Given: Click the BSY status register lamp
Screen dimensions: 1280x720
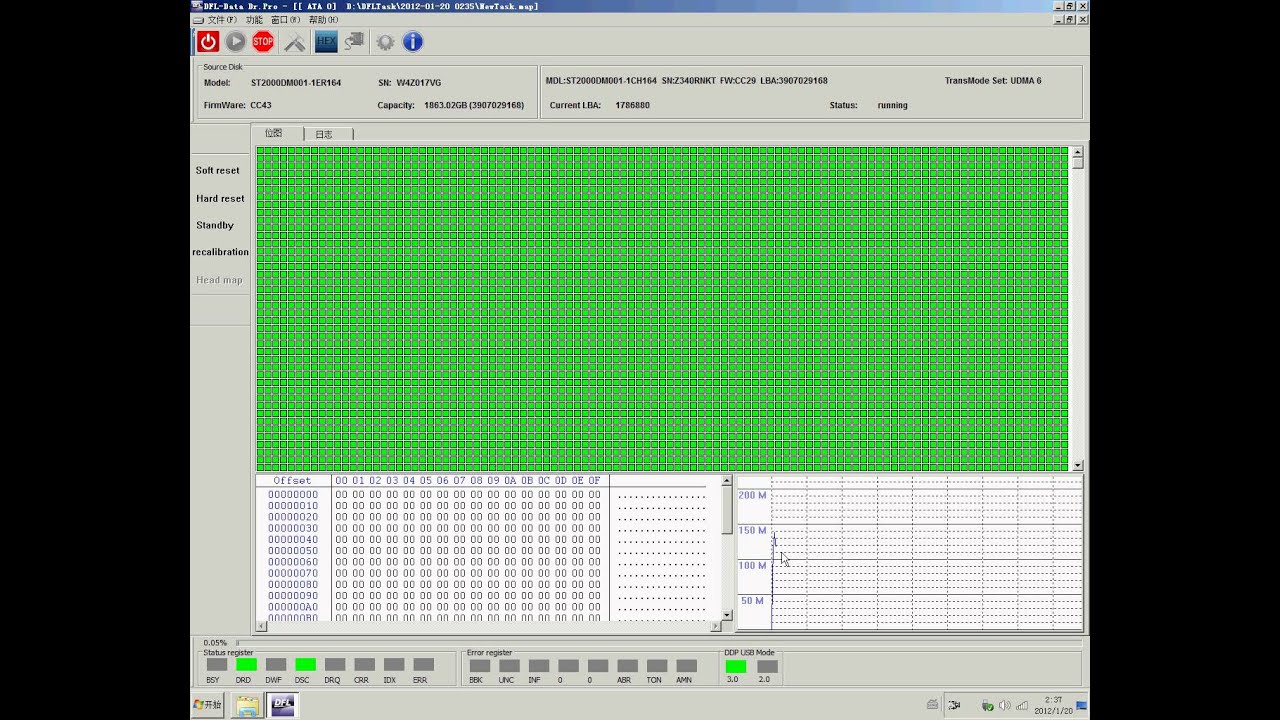Looking at the screenshot, I should point(216,664).
